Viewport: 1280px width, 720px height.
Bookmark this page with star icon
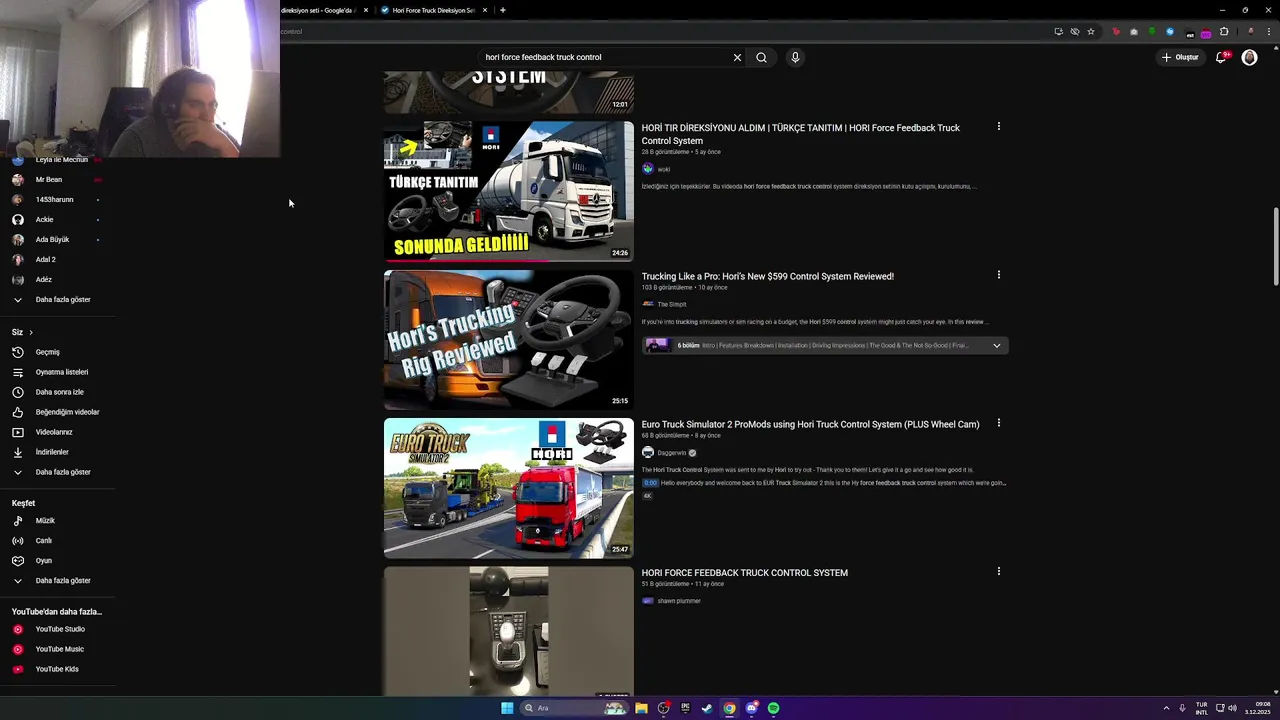click(1091, 31)
